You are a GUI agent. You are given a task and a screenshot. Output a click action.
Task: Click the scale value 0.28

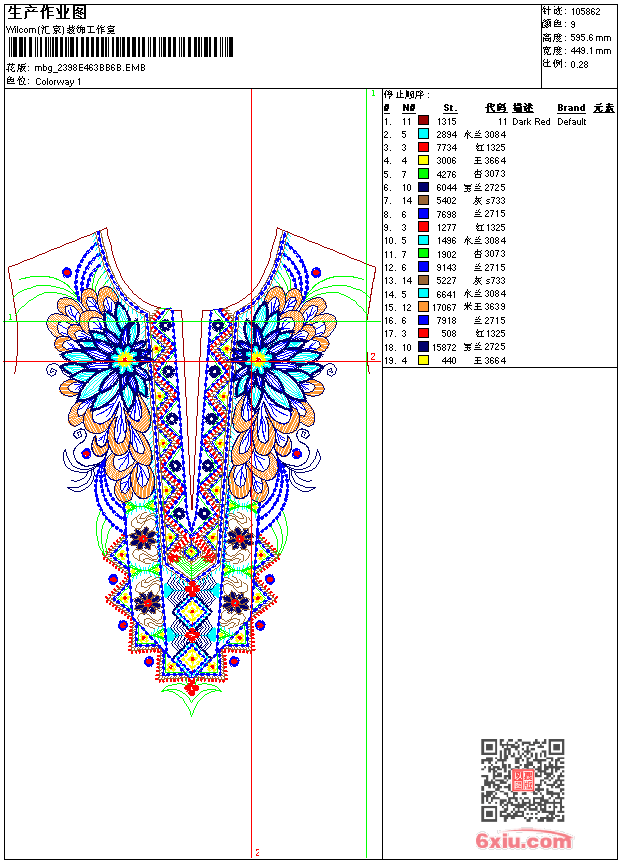coord(579,64)
